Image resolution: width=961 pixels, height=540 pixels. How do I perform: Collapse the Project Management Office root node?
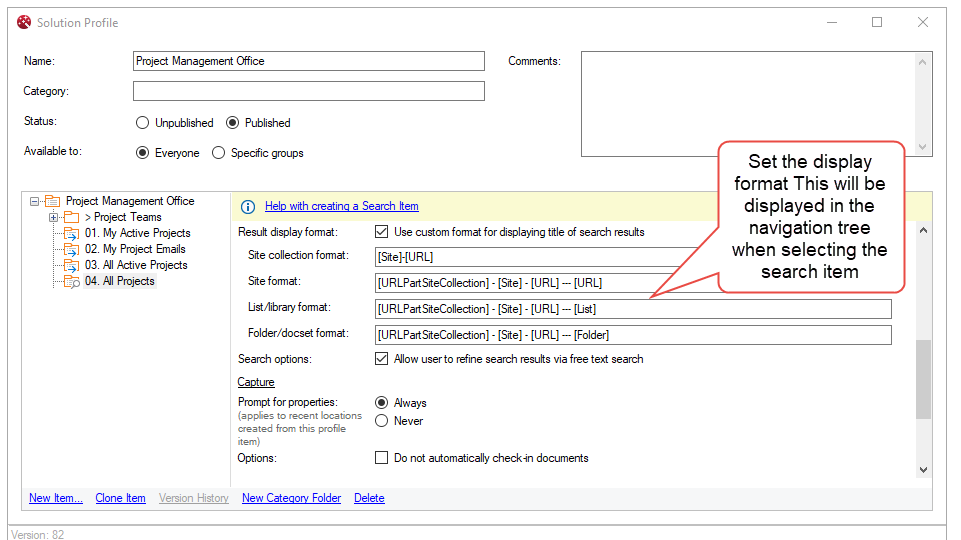tap(36, 202)
